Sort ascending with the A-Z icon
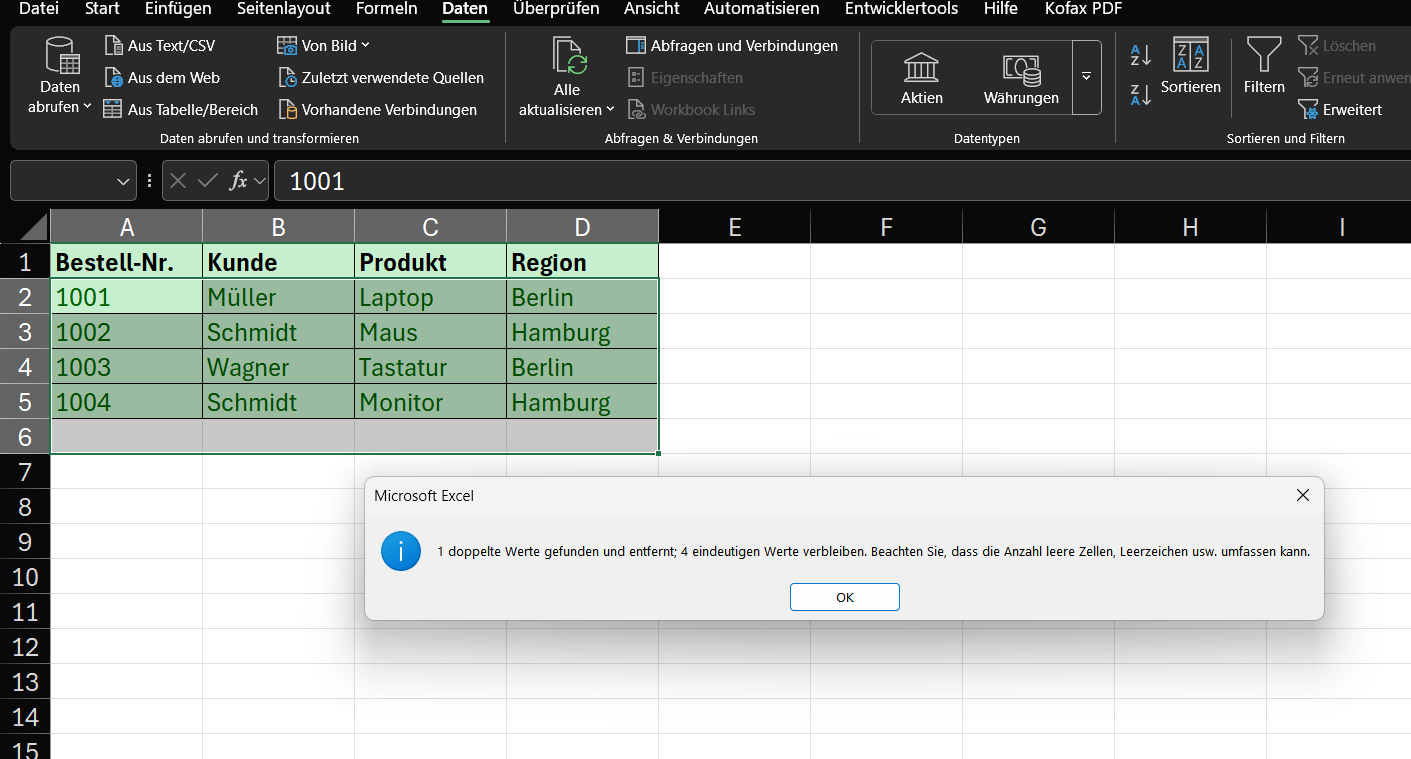The width and height of the screenshot is (1411, 759). coord(1139,55)
